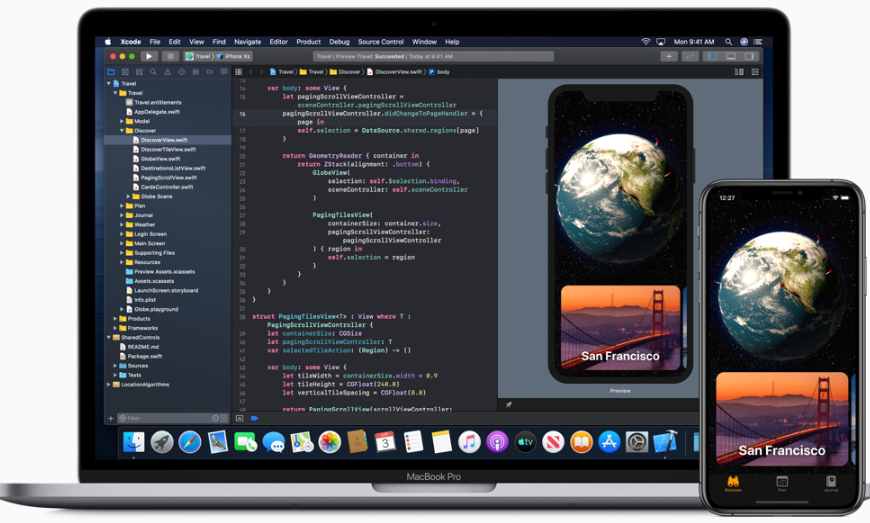
Task: Expand the LocationAlgorithms package triangle
Action: [x=109, y=384]
